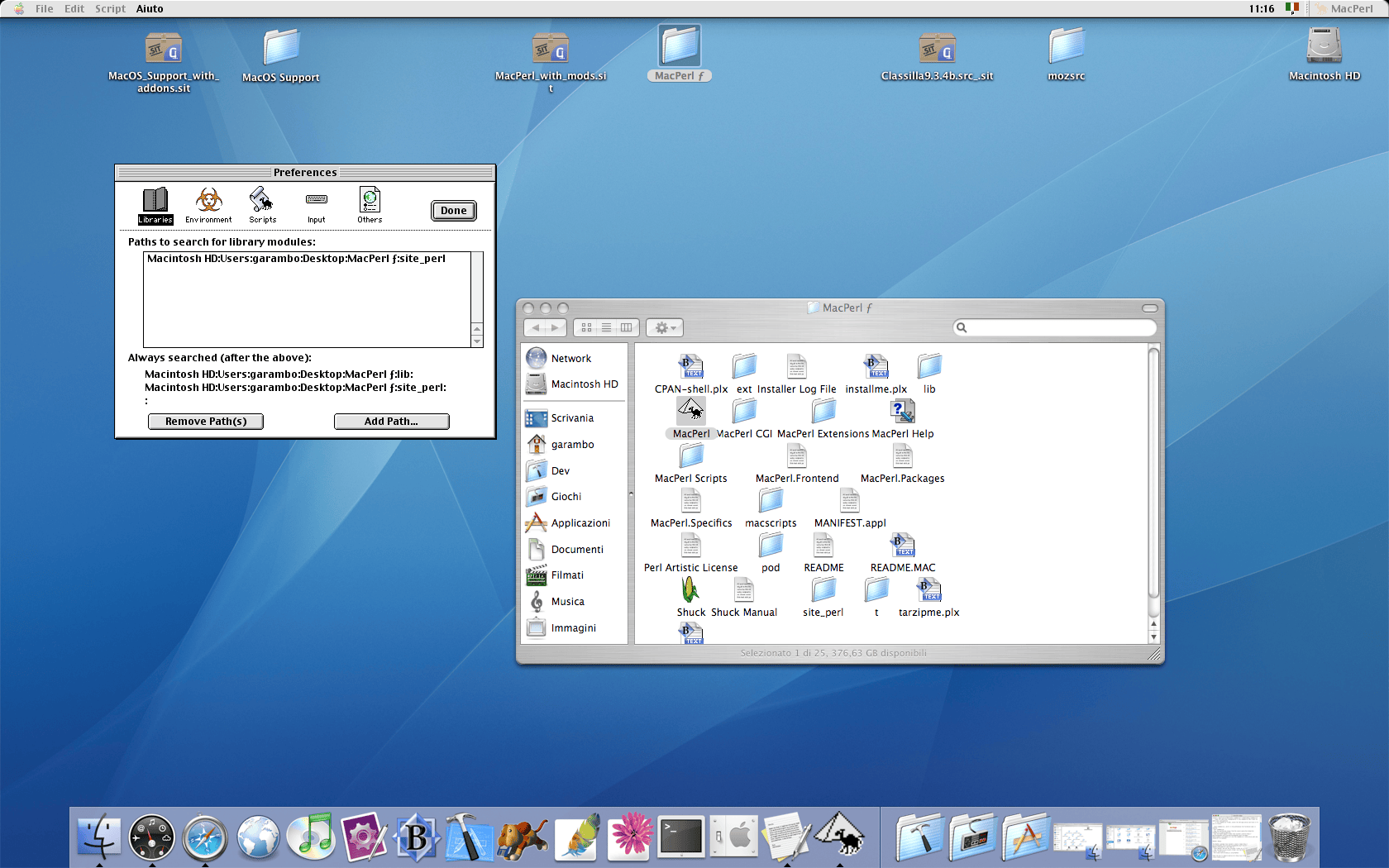Open the Trash in the Dock
The image size is (1389, 868).
coord(1289,837)
